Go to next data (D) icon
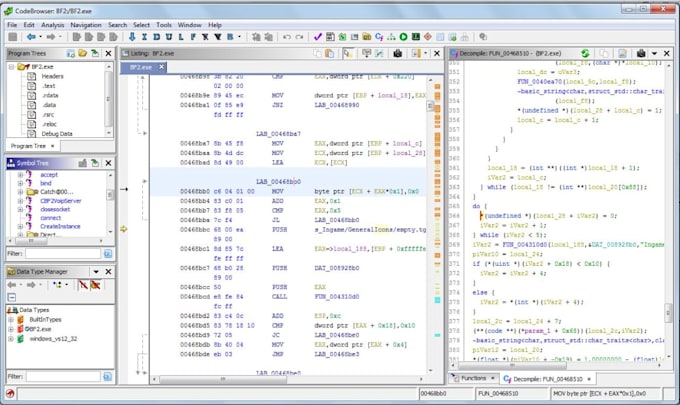Image resolution: width=680 pixels, height=405 pixels. [x=157, y=37]
